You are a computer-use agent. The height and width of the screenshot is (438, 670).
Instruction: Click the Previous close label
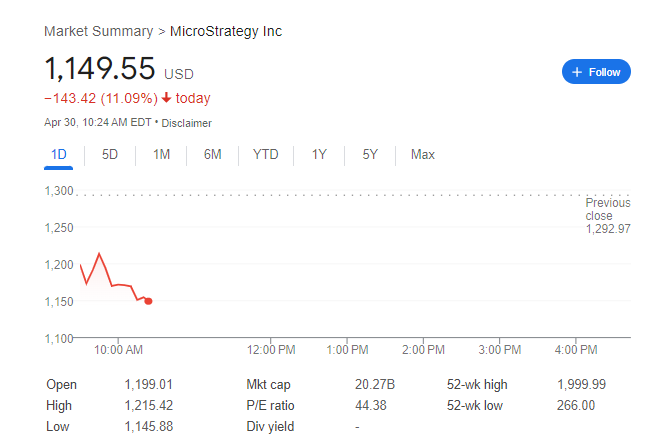607,209
